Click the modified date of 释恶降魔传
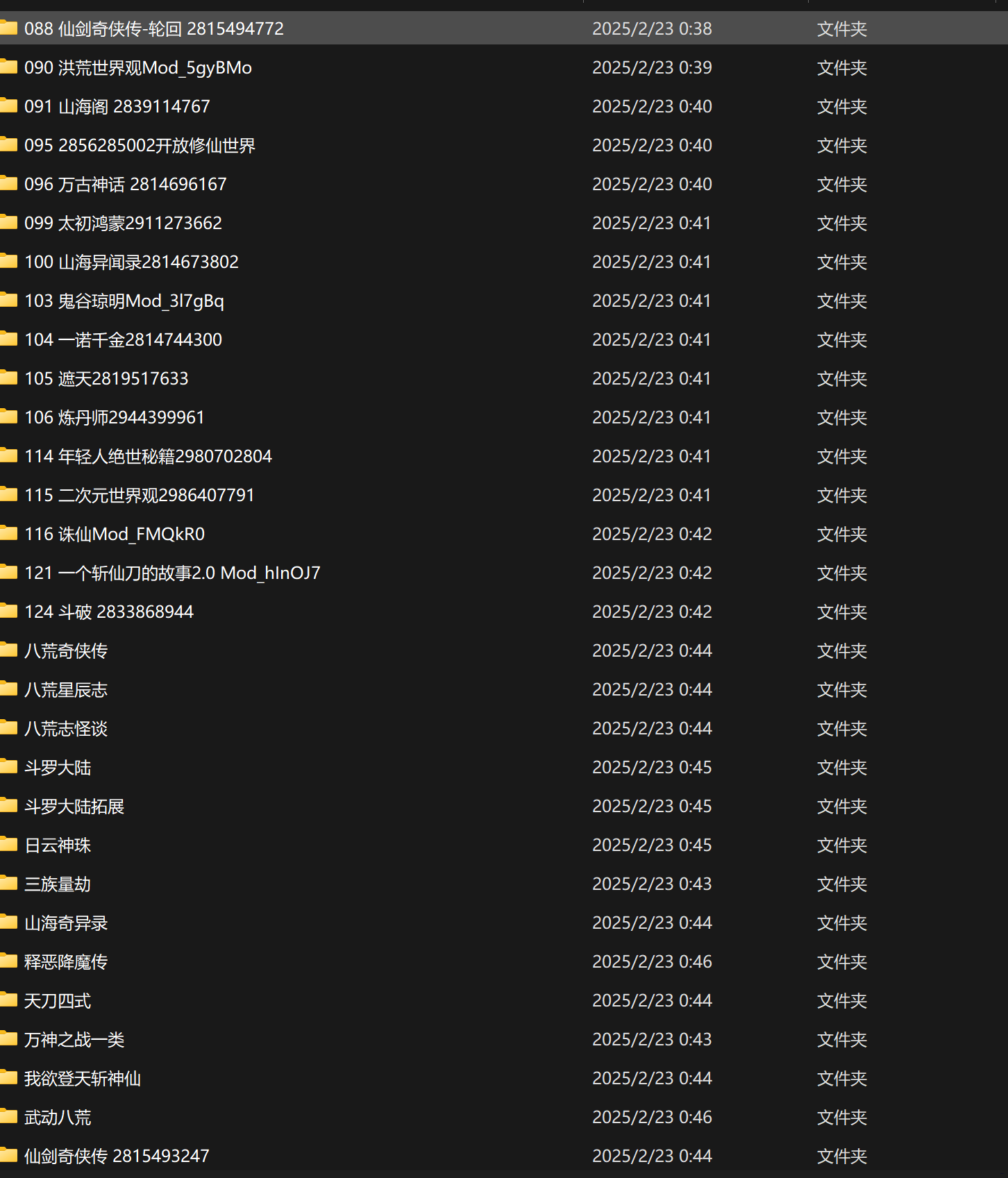 point(651,961)
